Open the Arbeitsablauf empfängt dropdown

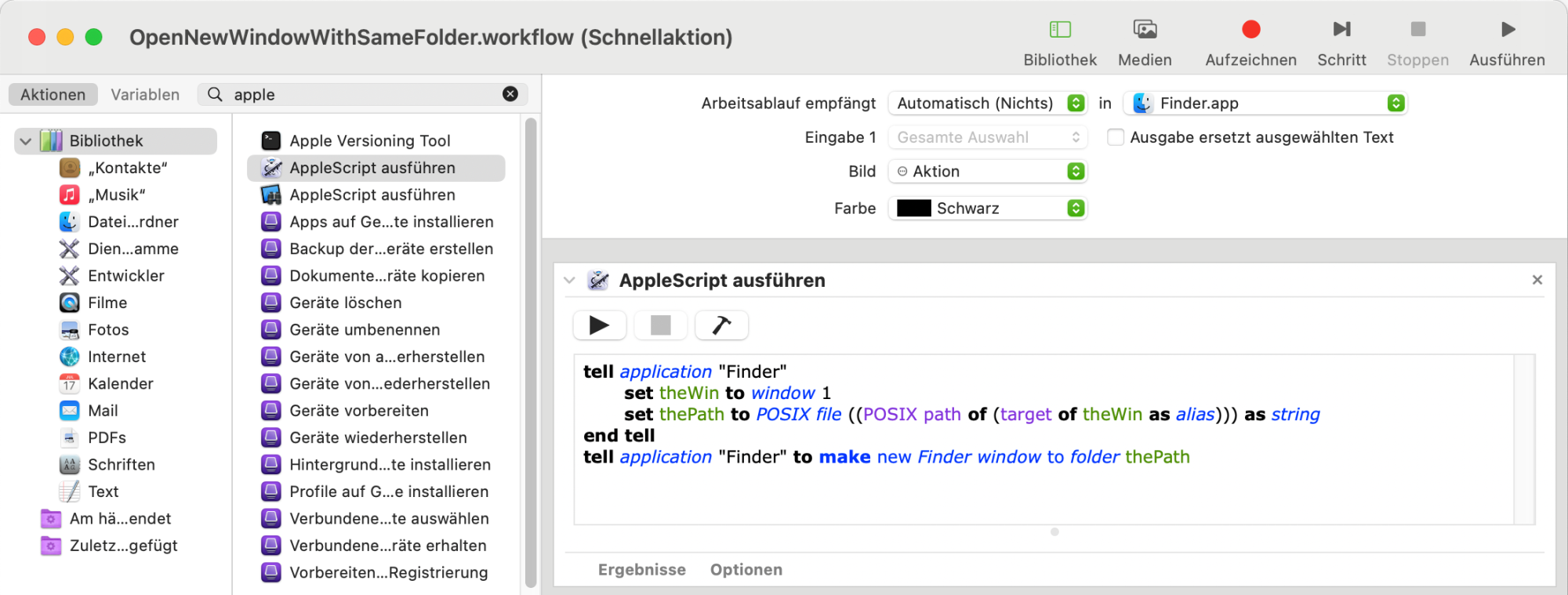(x=988, y=103)
